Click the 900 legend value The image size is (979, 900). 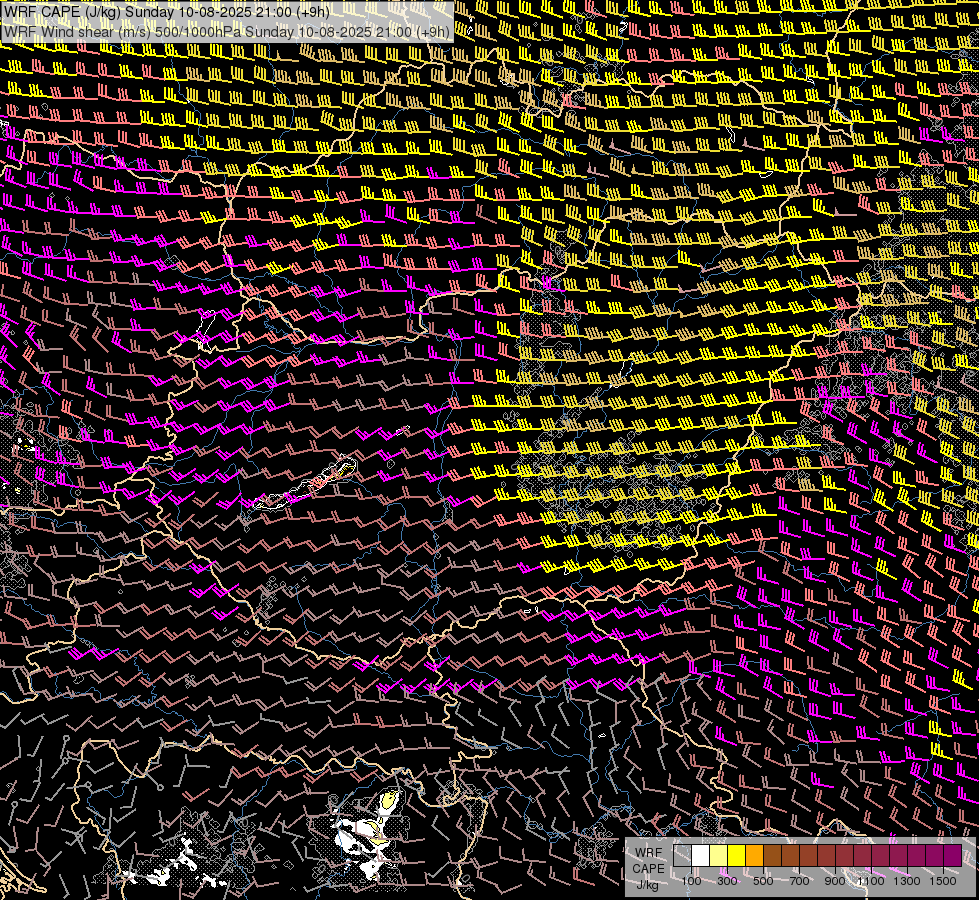835,881
